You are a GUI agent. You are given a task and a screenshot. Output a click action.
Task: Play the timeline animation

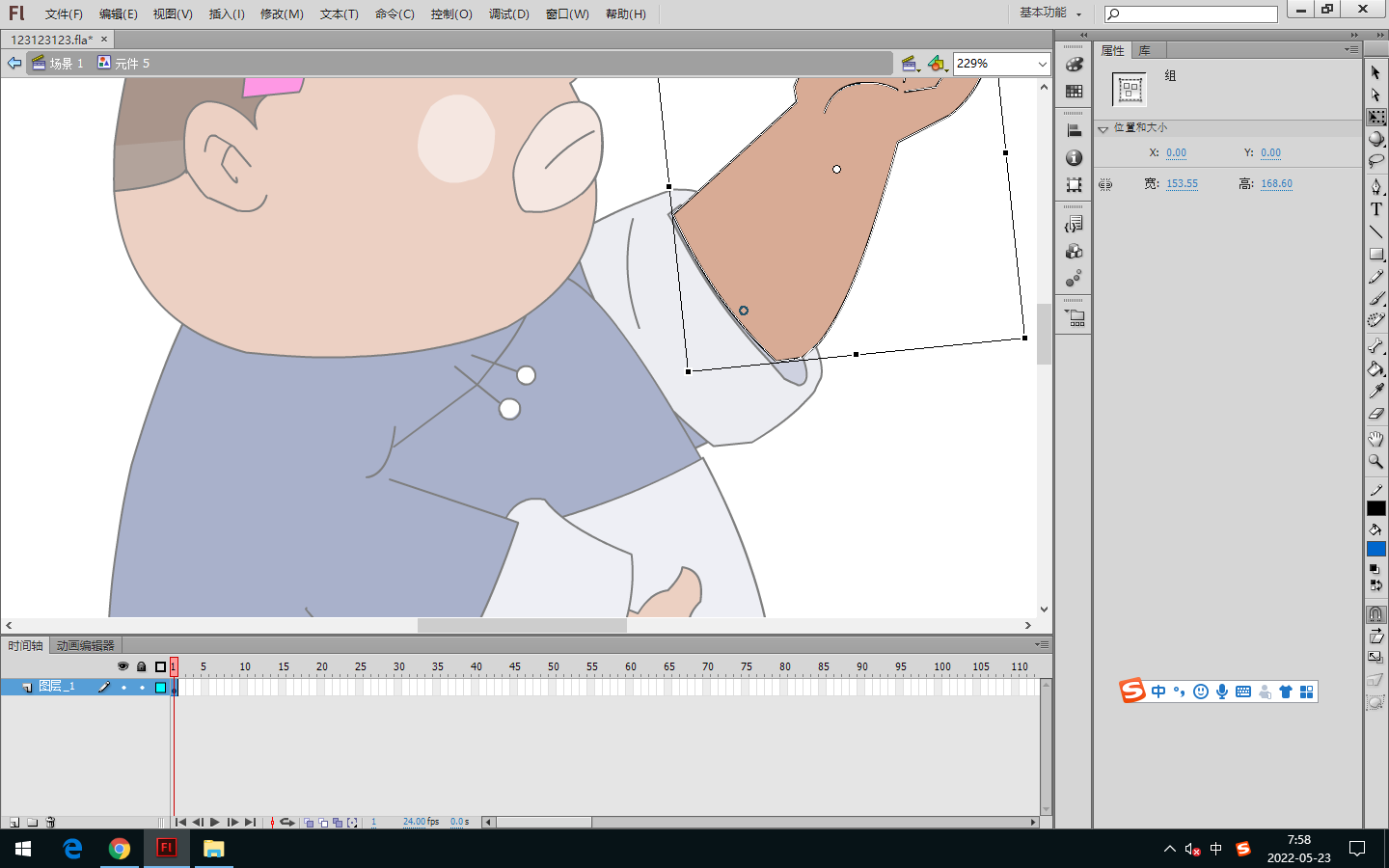214,823
